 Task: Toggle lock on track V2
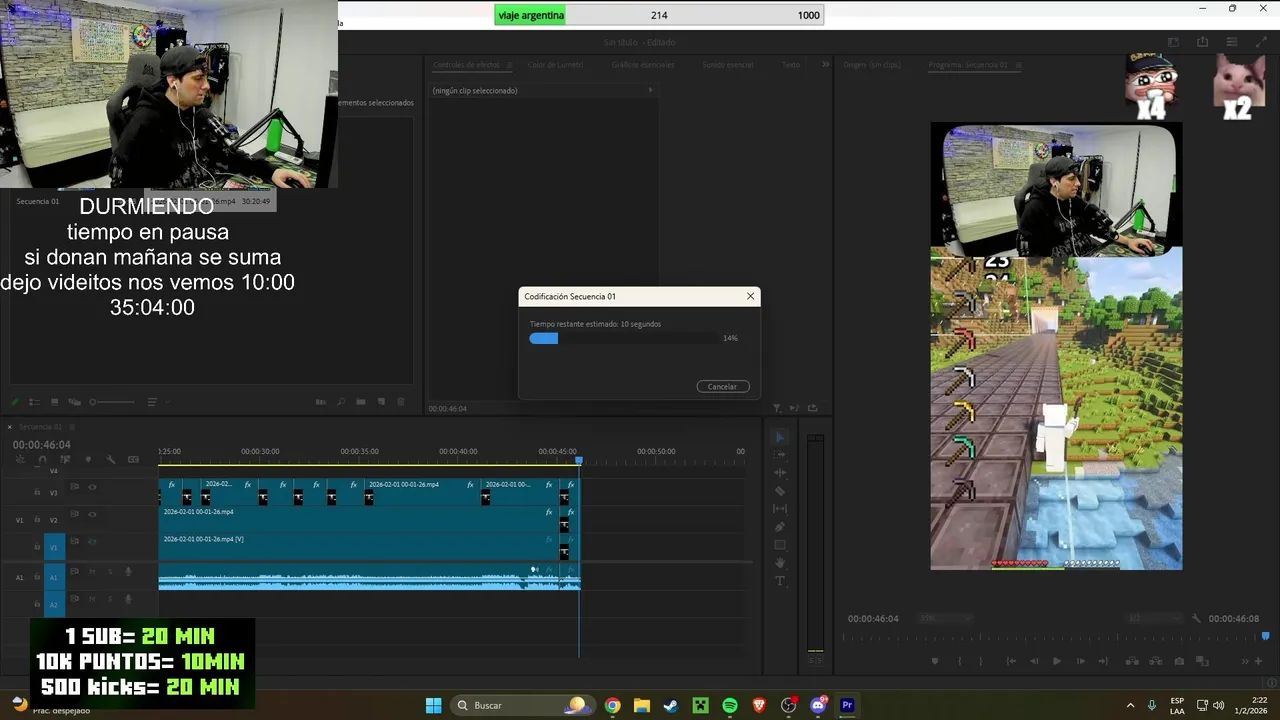pyautogui.click(x=38, y=520)
